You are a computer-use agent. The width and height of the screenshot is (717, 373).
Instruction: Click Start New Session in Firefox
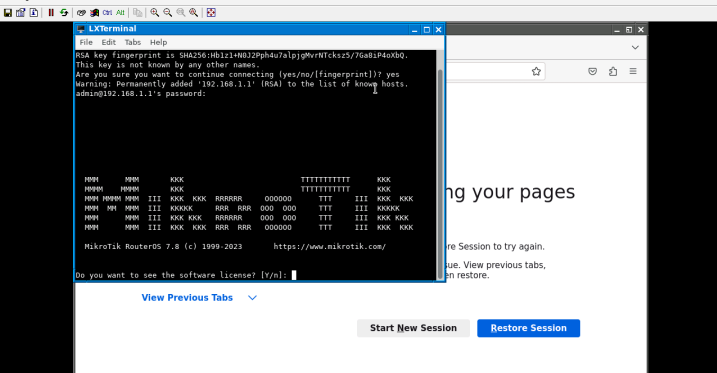pyautogui.click(x=413, y=328)
